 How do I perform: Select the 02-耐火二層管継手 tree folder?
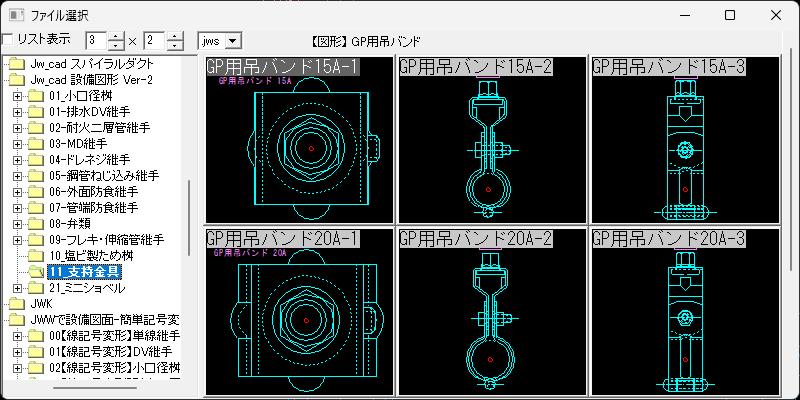[99, 128]
